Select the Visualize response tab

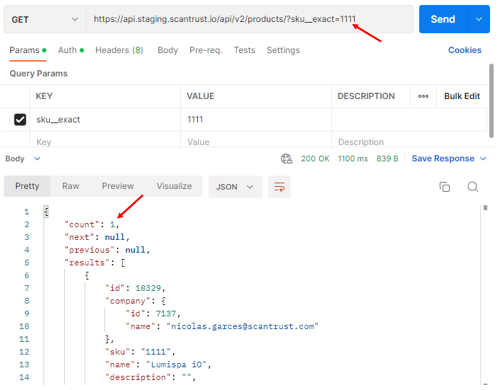pyautogui.click(x=174, y=186)
